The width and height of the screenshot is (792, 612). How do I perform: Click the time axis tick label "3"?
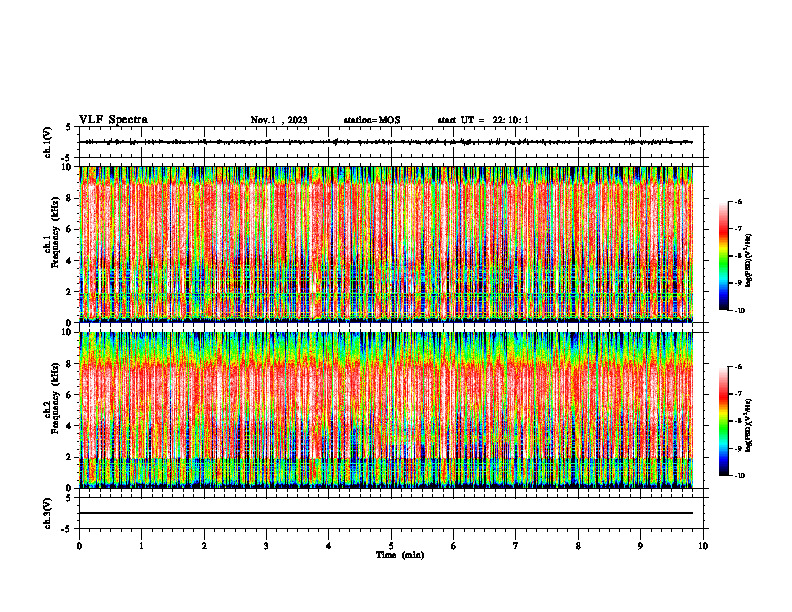[x=266, y=546]
